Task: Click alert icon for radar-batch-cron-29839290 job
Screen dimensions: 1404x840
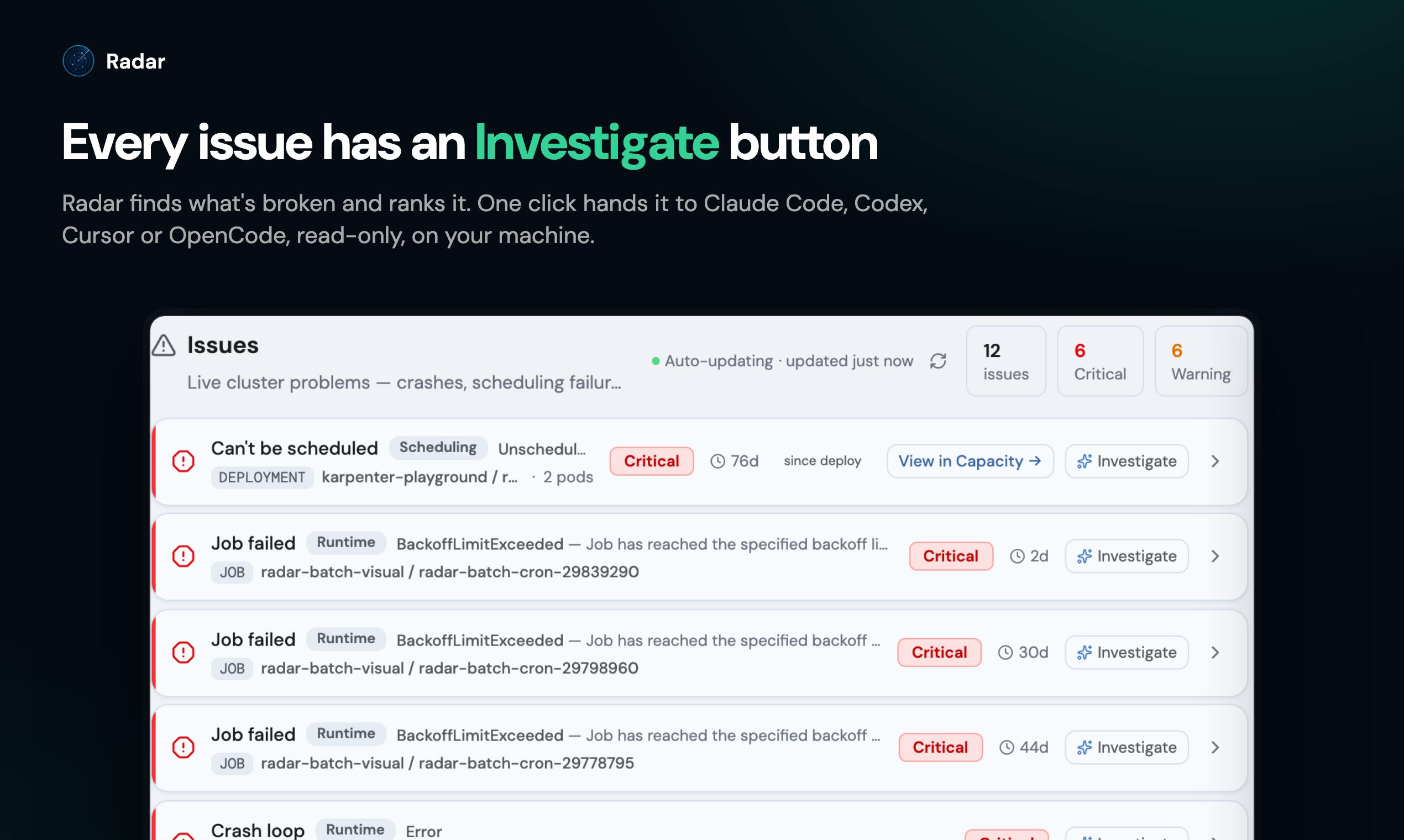Action: 184,556
